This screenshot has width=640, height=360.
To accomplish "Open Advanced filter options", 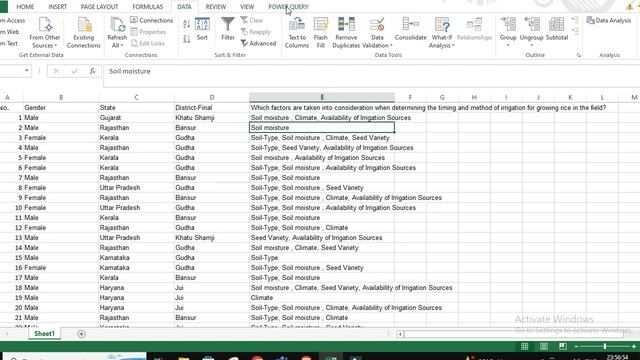I will tap(258, 43).
